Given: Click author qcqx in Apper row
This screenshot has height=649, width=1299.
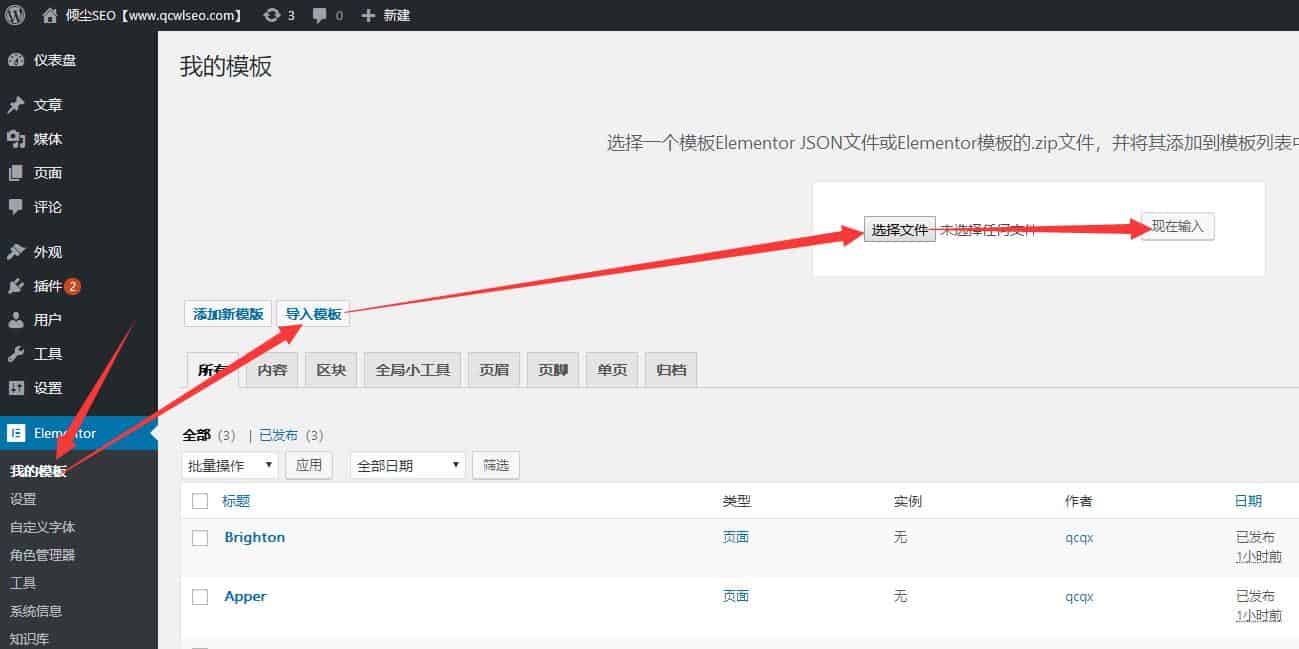Looking at the screenshot, I should [1079, 596].
